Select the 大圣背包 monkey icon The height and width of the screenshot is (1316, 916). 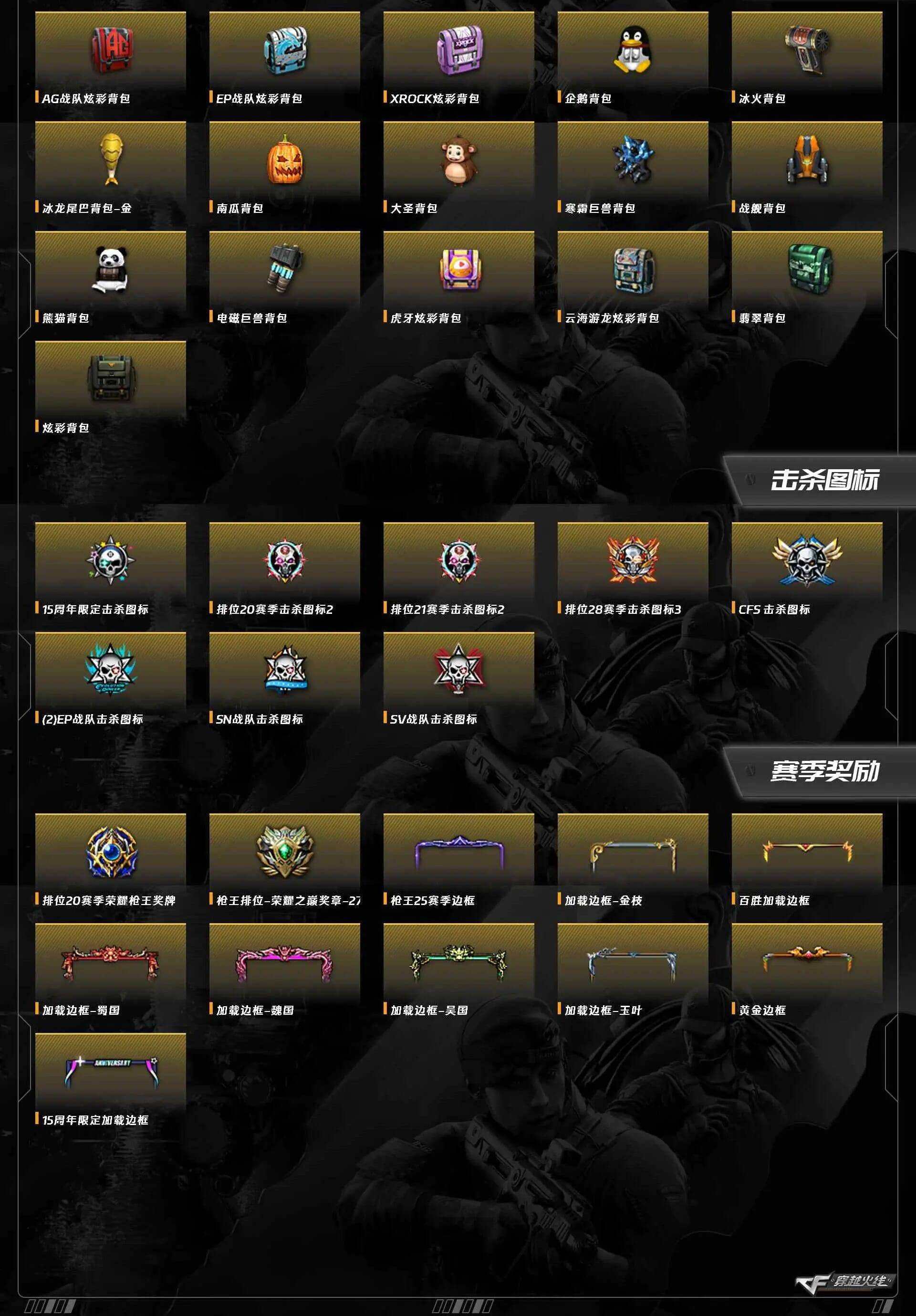458,160
